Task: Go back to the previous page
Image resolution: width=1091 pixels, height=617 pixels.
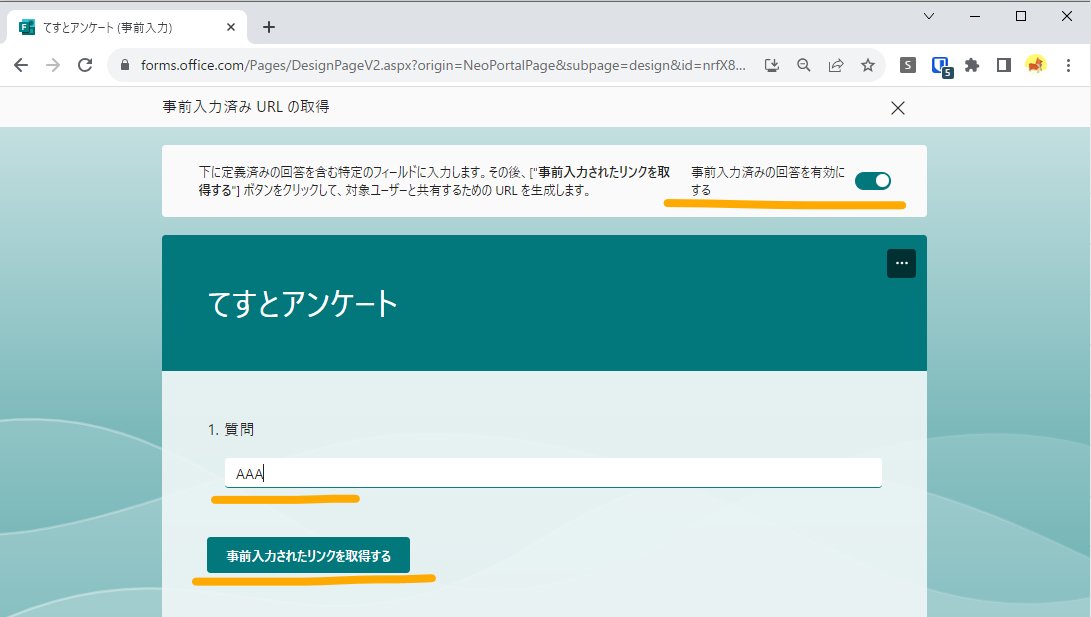Action: pos(21,65)
